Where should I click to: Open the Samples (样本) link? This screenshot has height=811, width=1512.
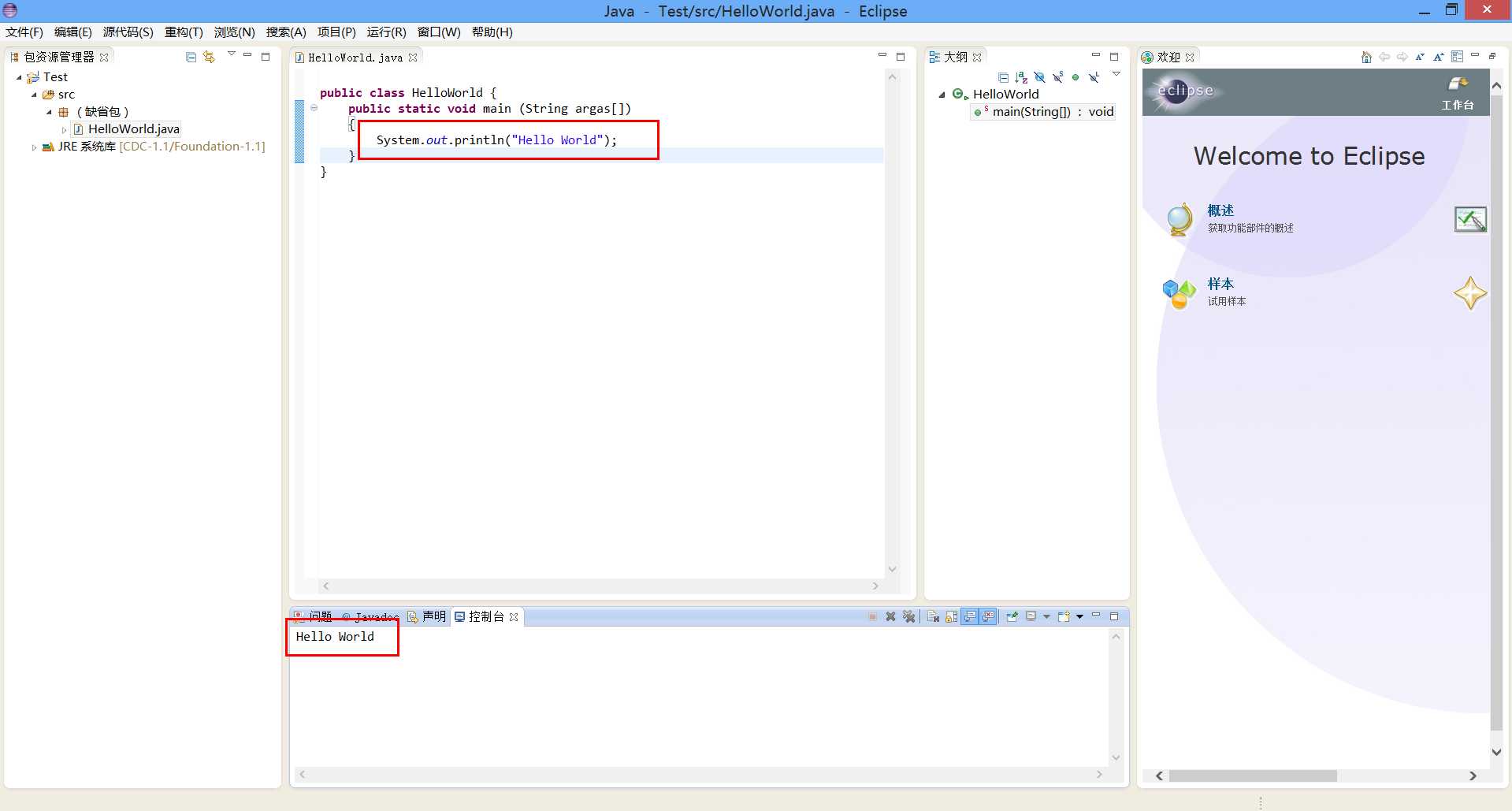coord(1220,284)
